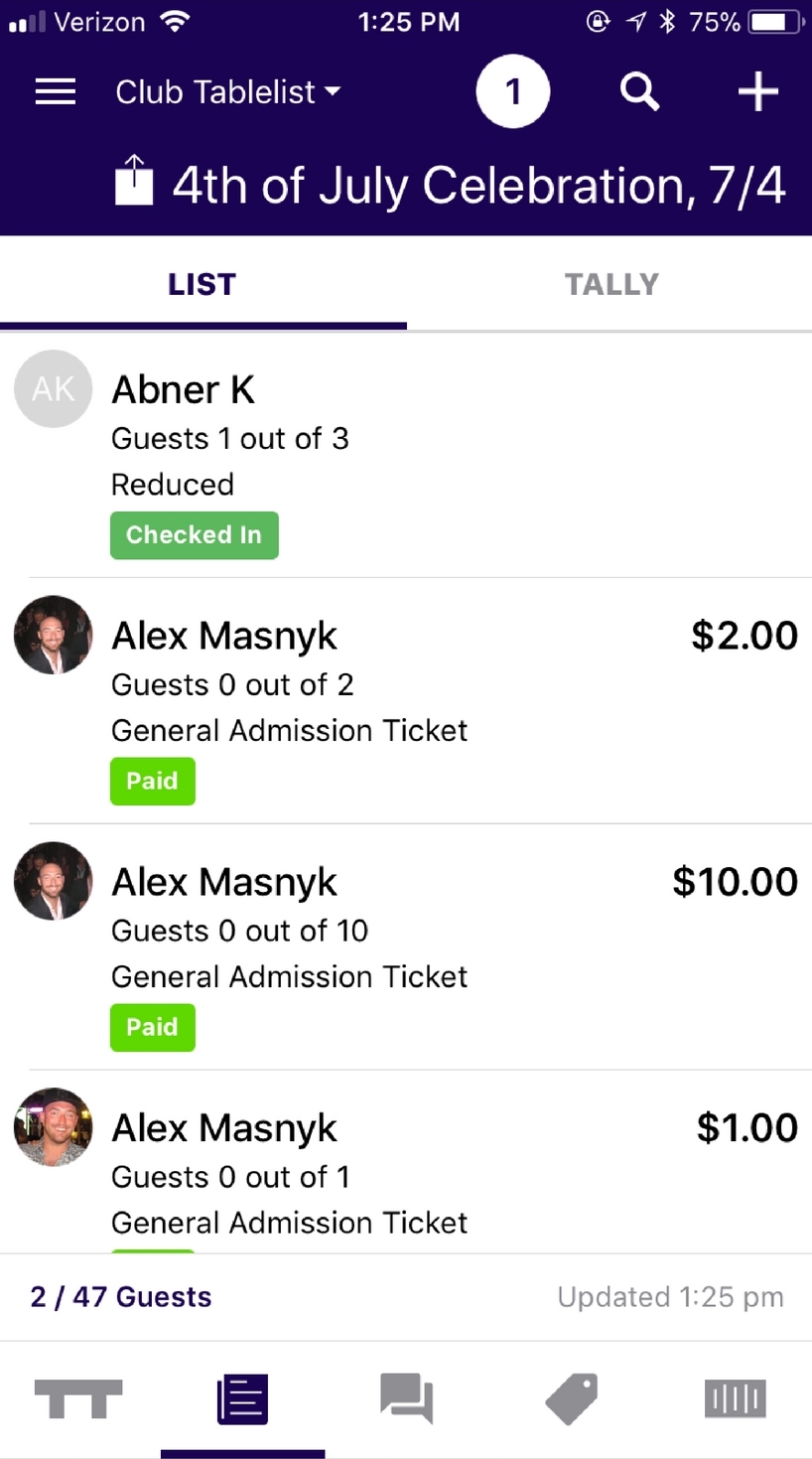Switch to the TALLY tab
This screenshot has height=1459, width=812.
(610, 285)
